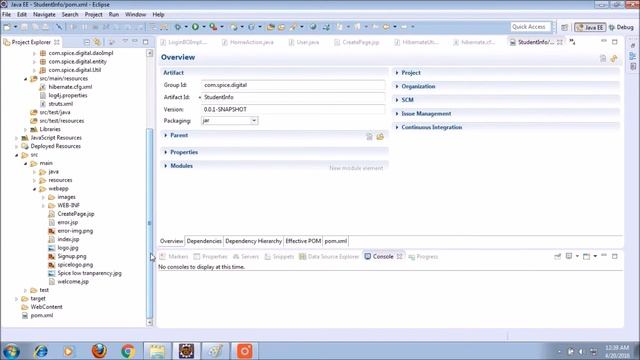Expand the target folder node
The image size is (640, 360).
(17, 299)
